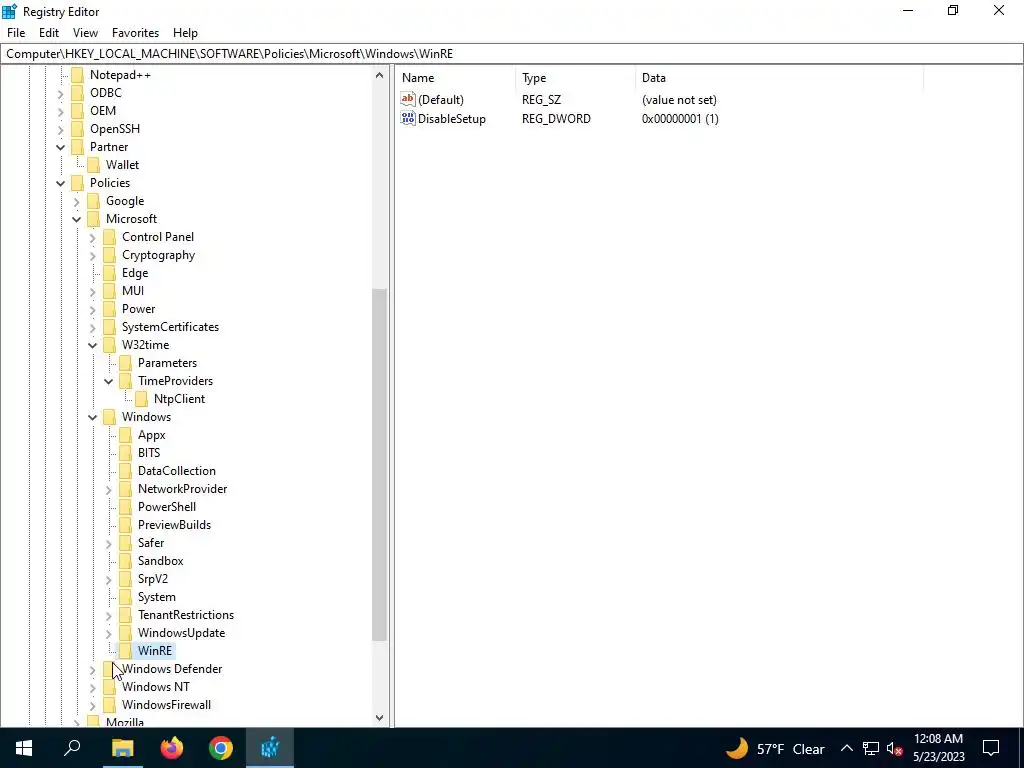The image size is (1024, 768).
Task: Select the SystemCertificates key
Action: tap(170, 327)
